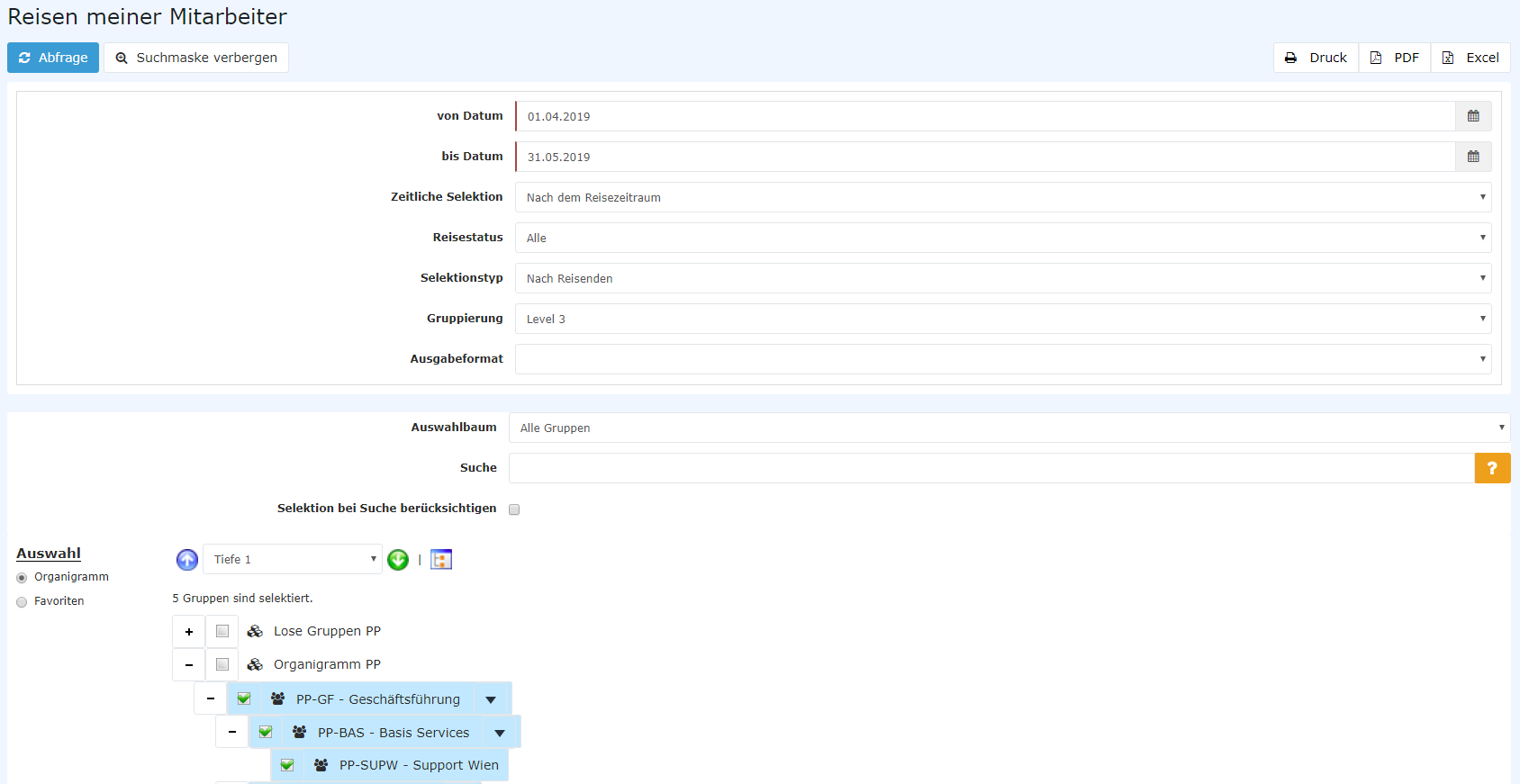Click the orange question mark help icon
Image resolution: width=1520 pixels, height=784 pixels.
point(1492,468)
